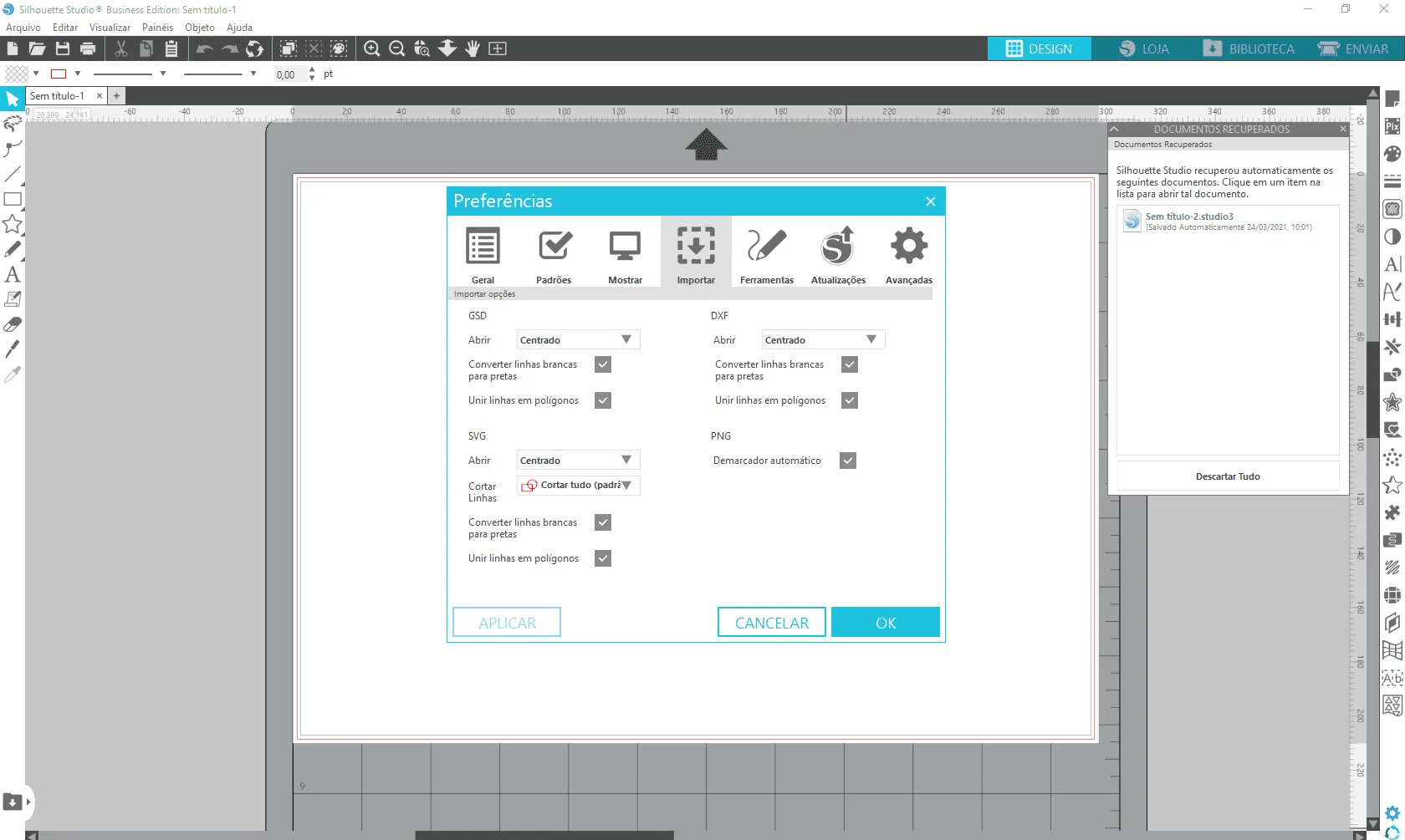Toggle GSD unir linhas em polígonos checkbox
Screen dimensions: 1405x840
tap(603, 400)
